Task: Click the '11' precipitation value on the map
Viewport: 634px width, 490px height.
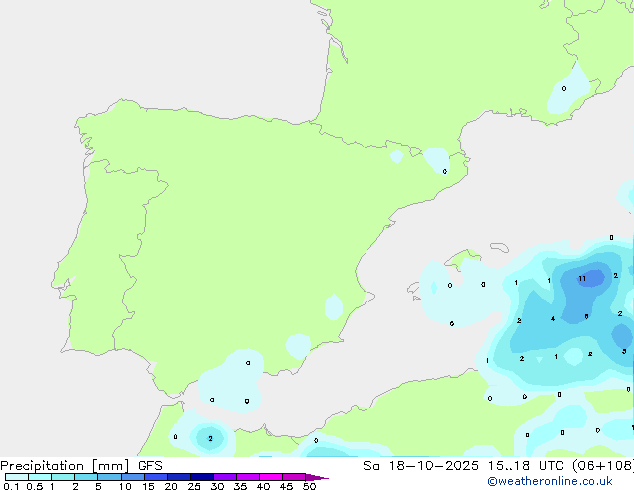Action: (582, 278)
